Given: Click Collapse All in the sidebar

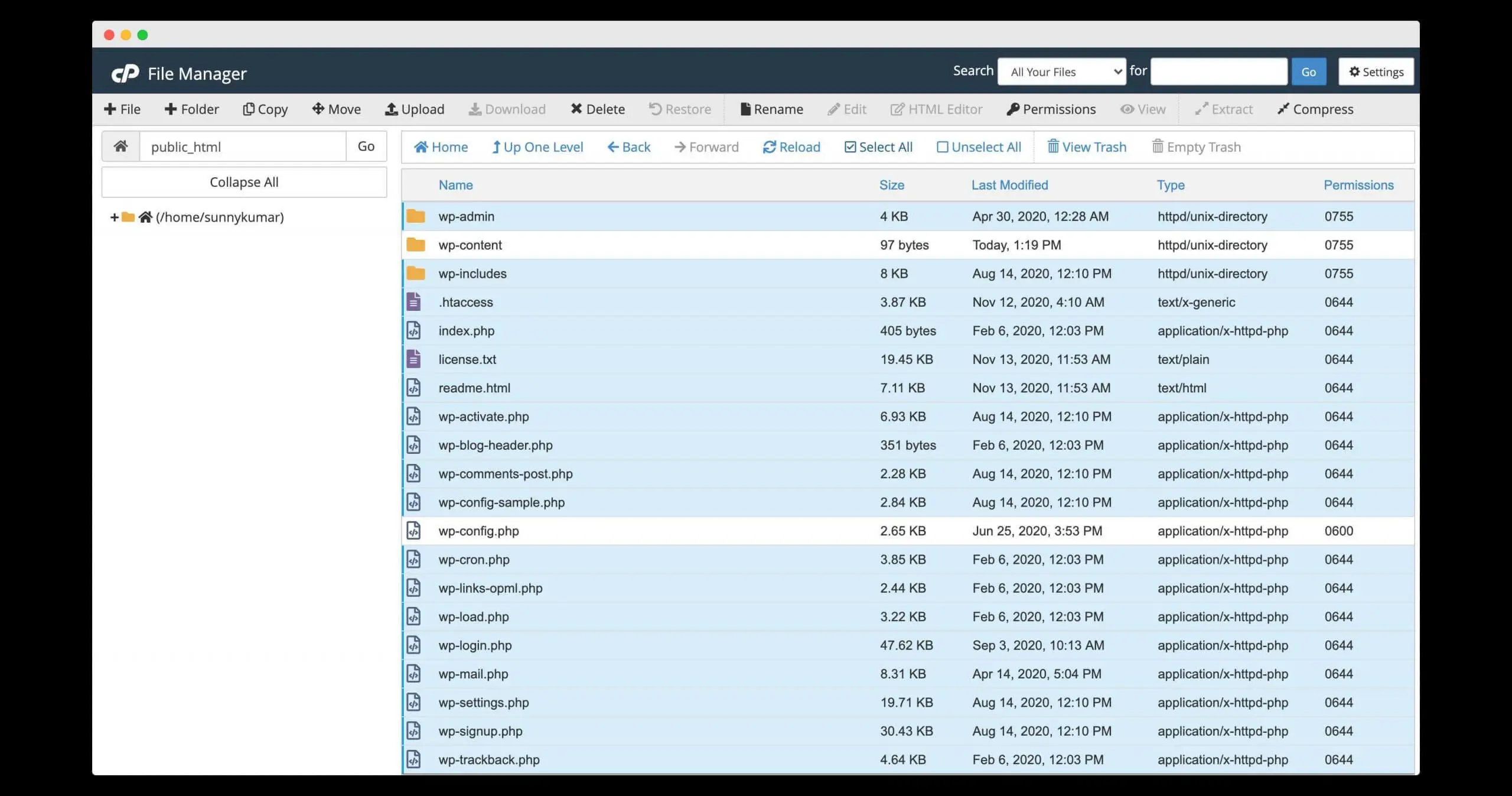Looking at the screenshot, I should (x=243, y=181).
